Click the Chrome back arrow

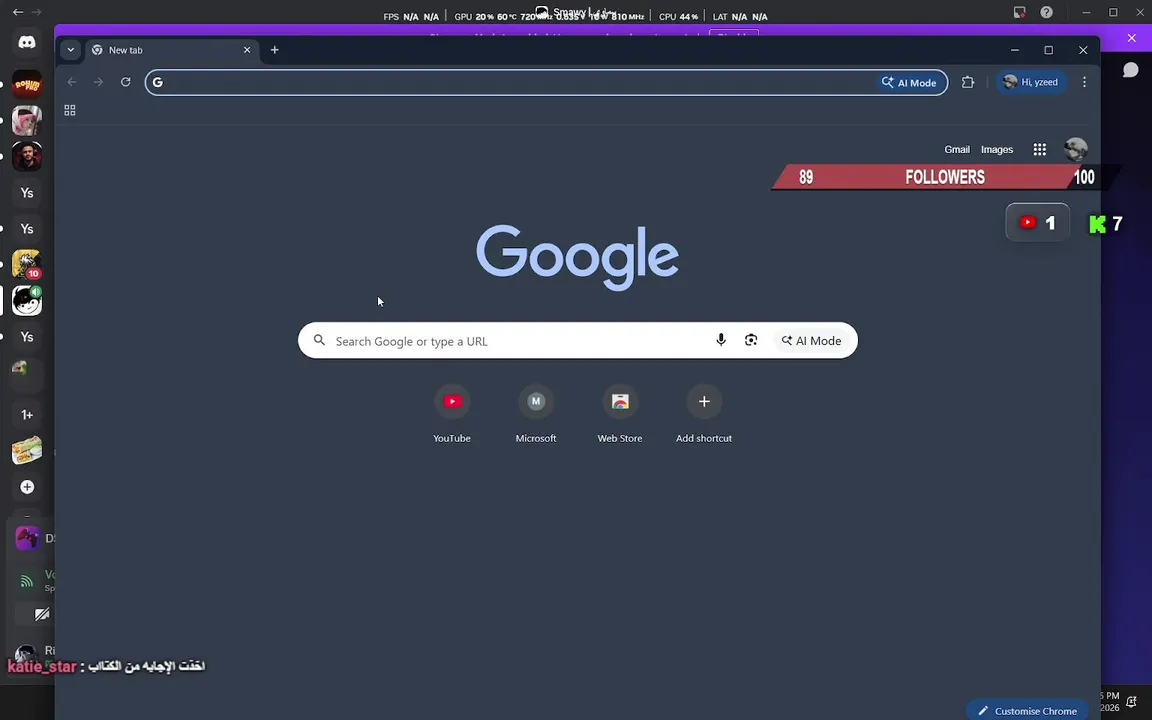coord(72,82)
